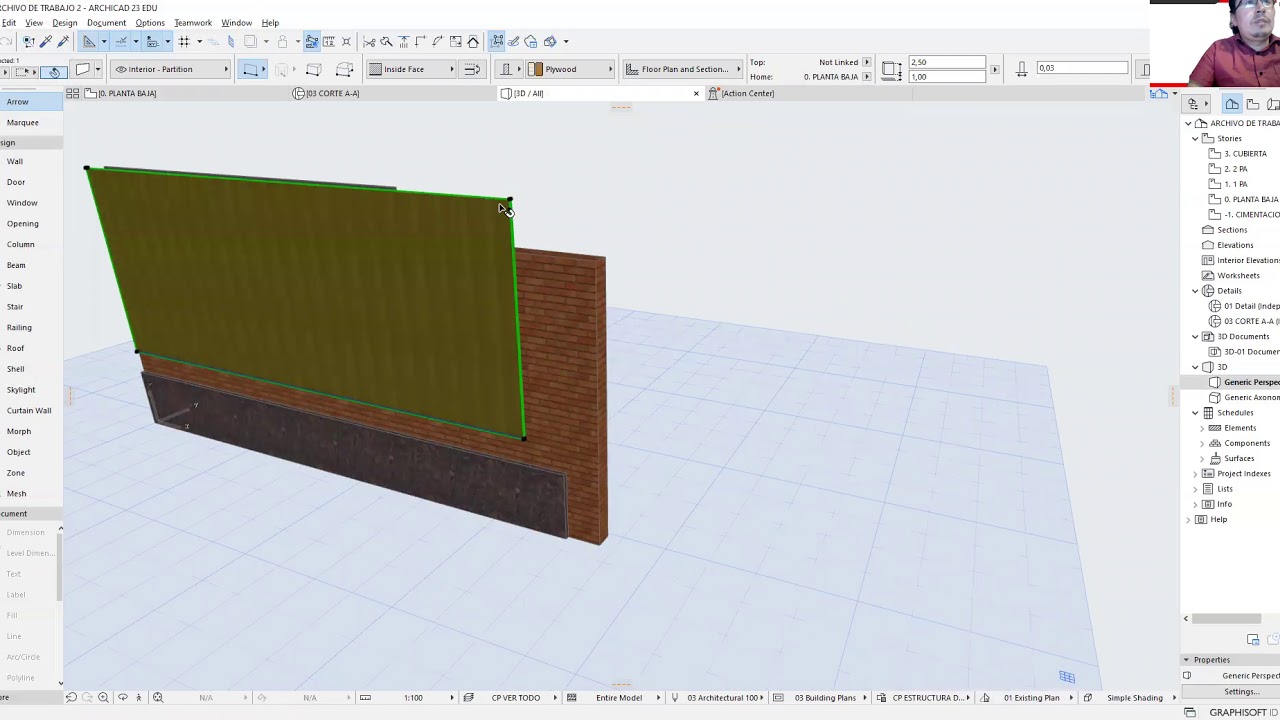The width and height of the screenshot is (1280, 720).
Task: Pick the eyedropper Pick Up Parameters tool
Action: (x=46, y=41)
